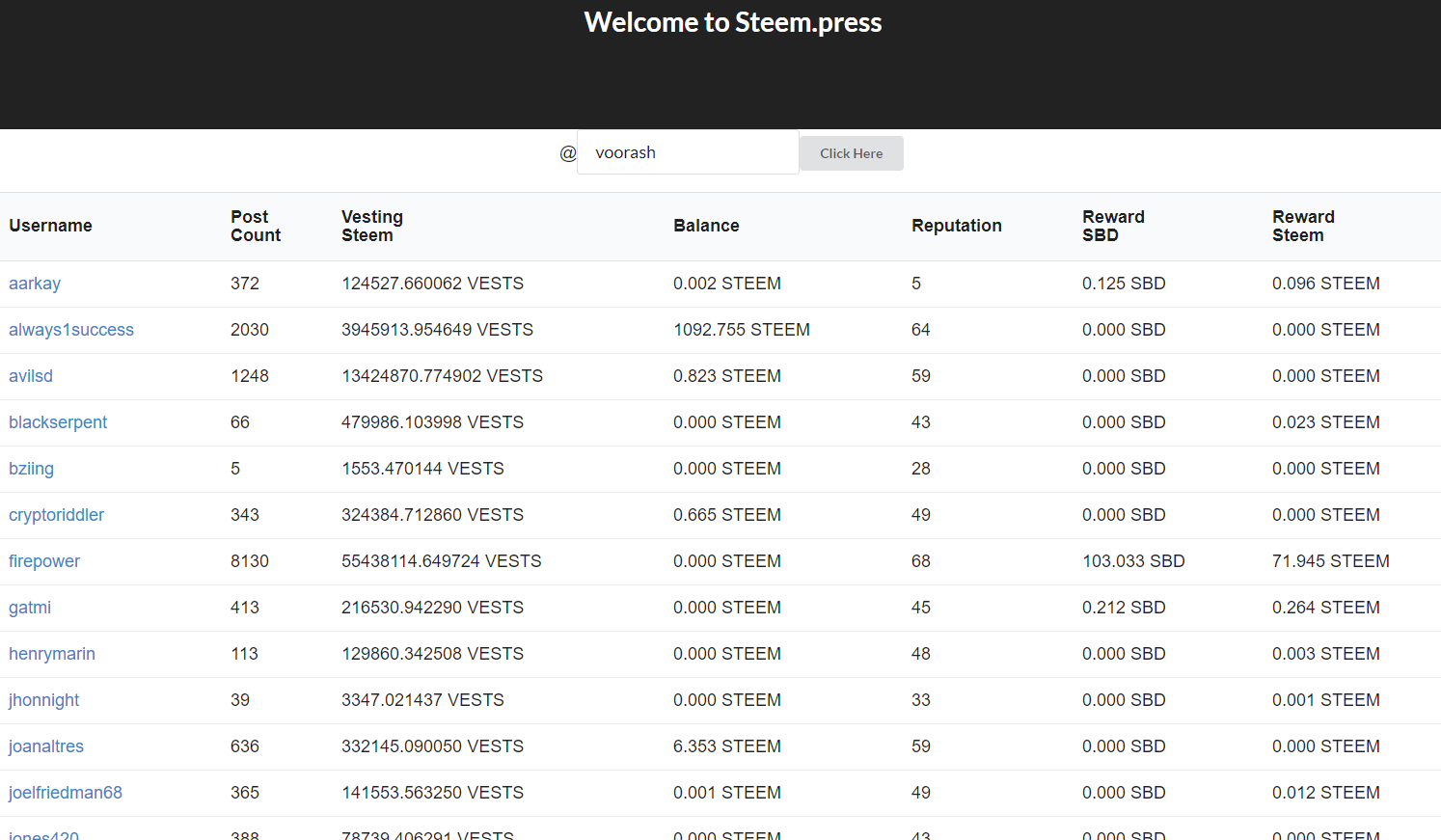The width and height of the screenshot is (1441, 840).
Task: Select jhonnight's 0.001 STEEM reward cell
Action: click(x=1326, y=700)
